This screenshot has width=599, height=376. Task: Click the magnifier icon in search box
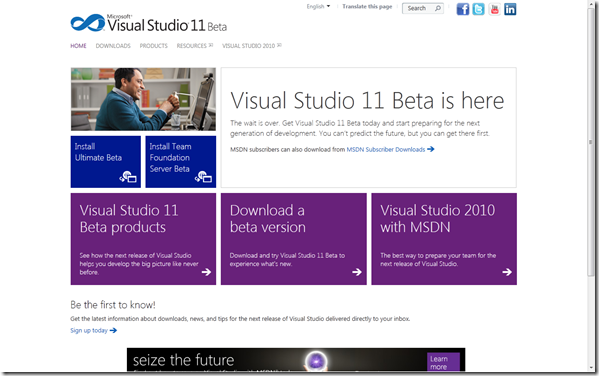(x=438, y=8)
